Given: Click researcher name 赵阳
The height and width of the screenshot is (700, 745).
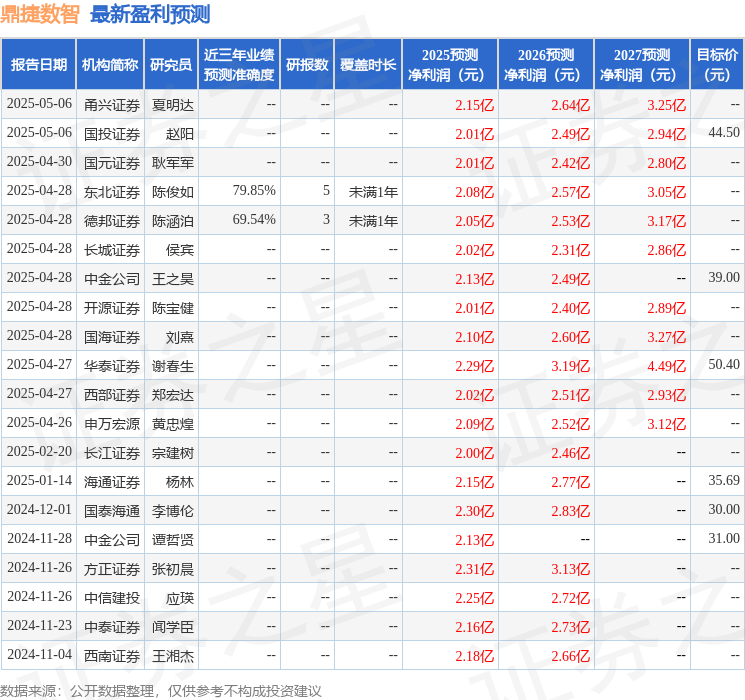Looking at the screenshot, I should point(180,134).
